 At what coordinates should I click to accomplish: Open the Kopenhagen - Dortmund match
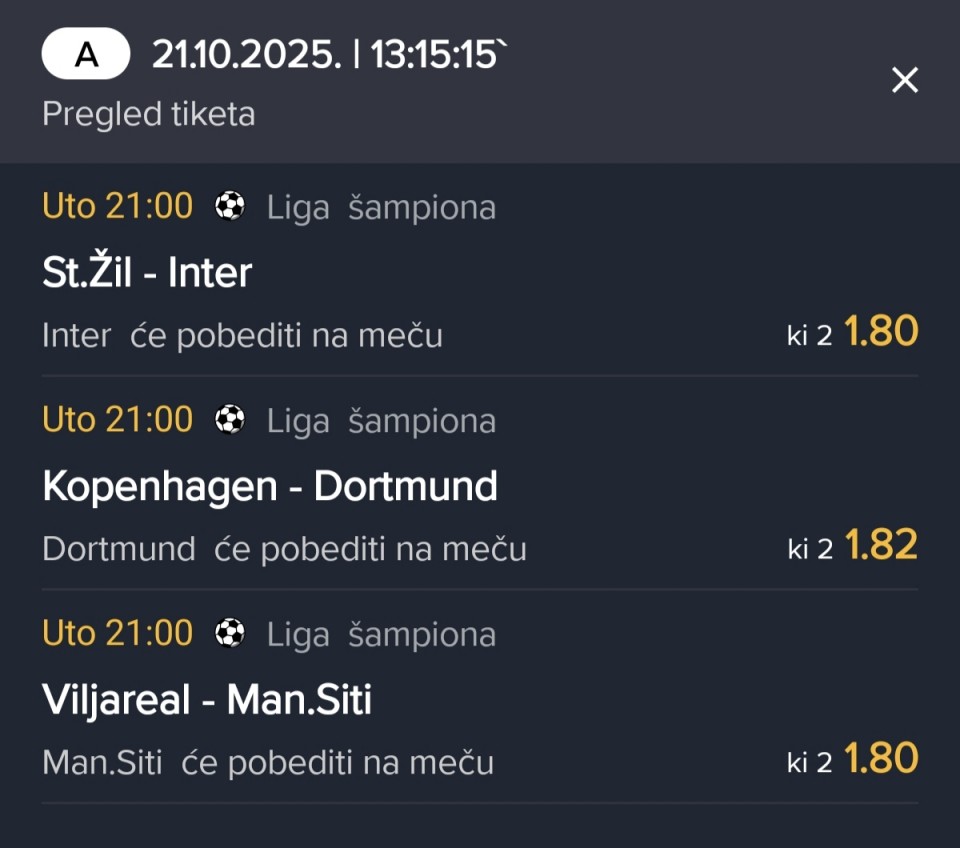click(x=270, y=486)
